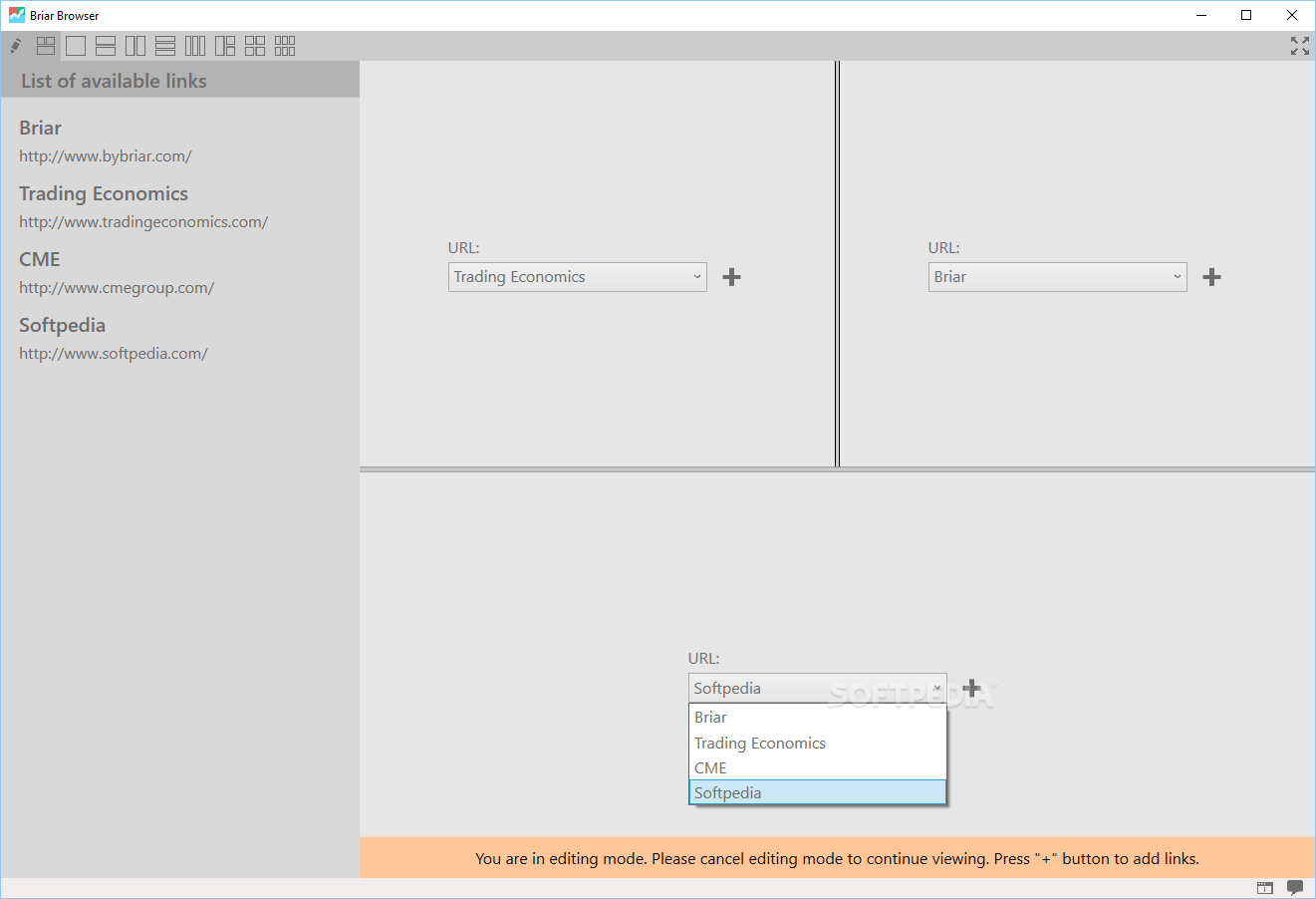Screen dimensions: 1316x899
Task: Select the two side-by-side columns layout
Action: 135,46
